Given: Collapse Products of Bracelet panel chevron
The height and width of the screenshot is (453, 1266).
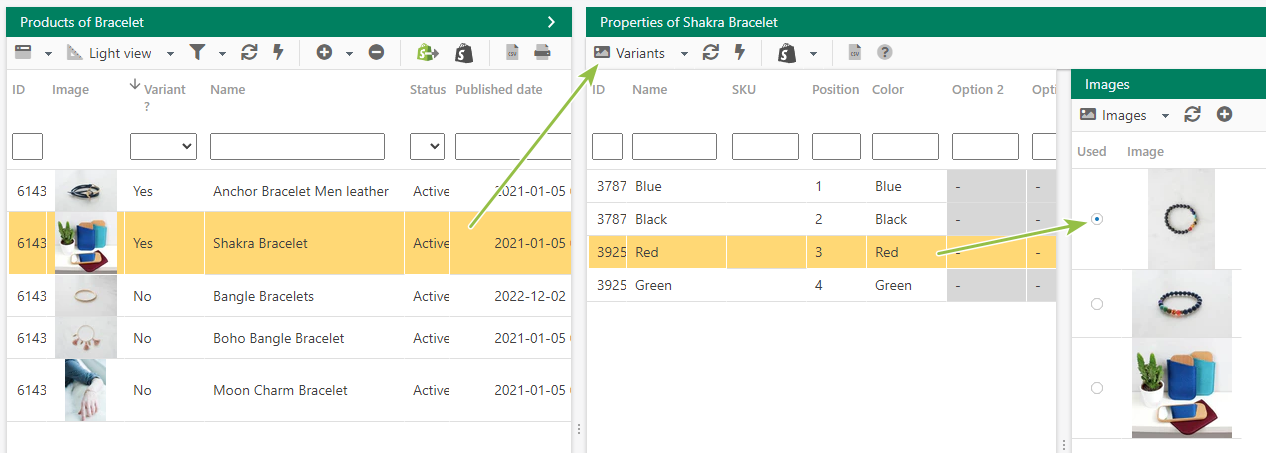Looking at the screenshot, I should (x=551, y=21).
